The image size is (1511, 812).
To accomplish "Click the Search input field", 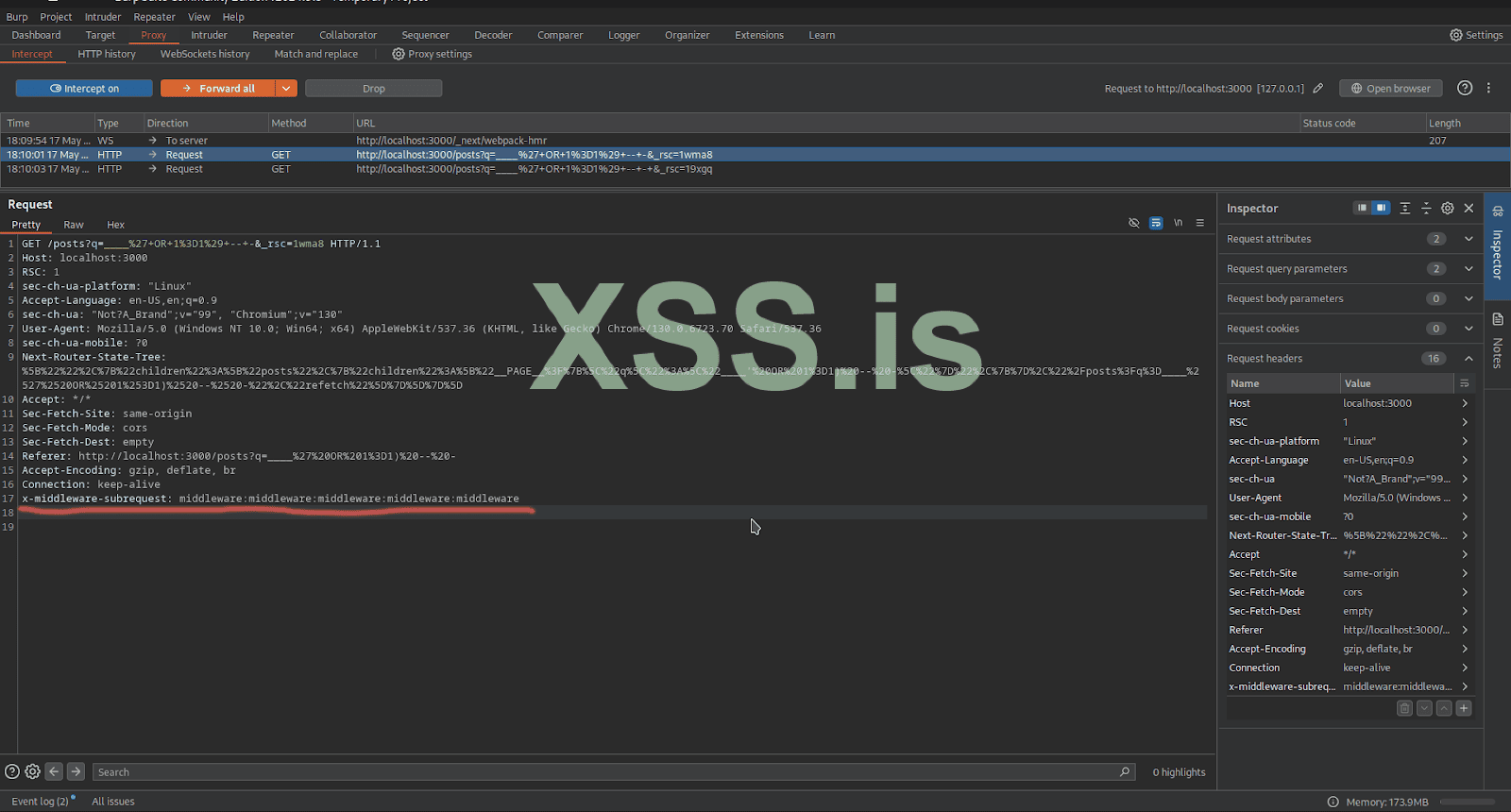I will 604,772.
